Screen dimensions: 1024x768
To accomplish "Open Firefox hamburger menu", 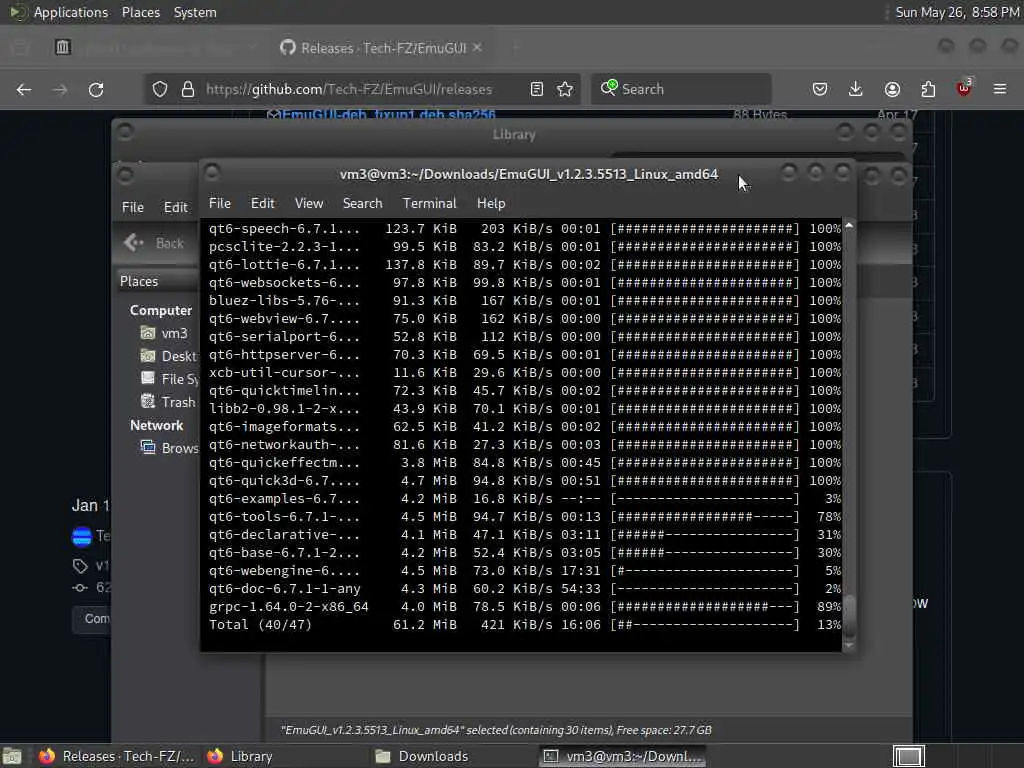I will [1000, 89].
